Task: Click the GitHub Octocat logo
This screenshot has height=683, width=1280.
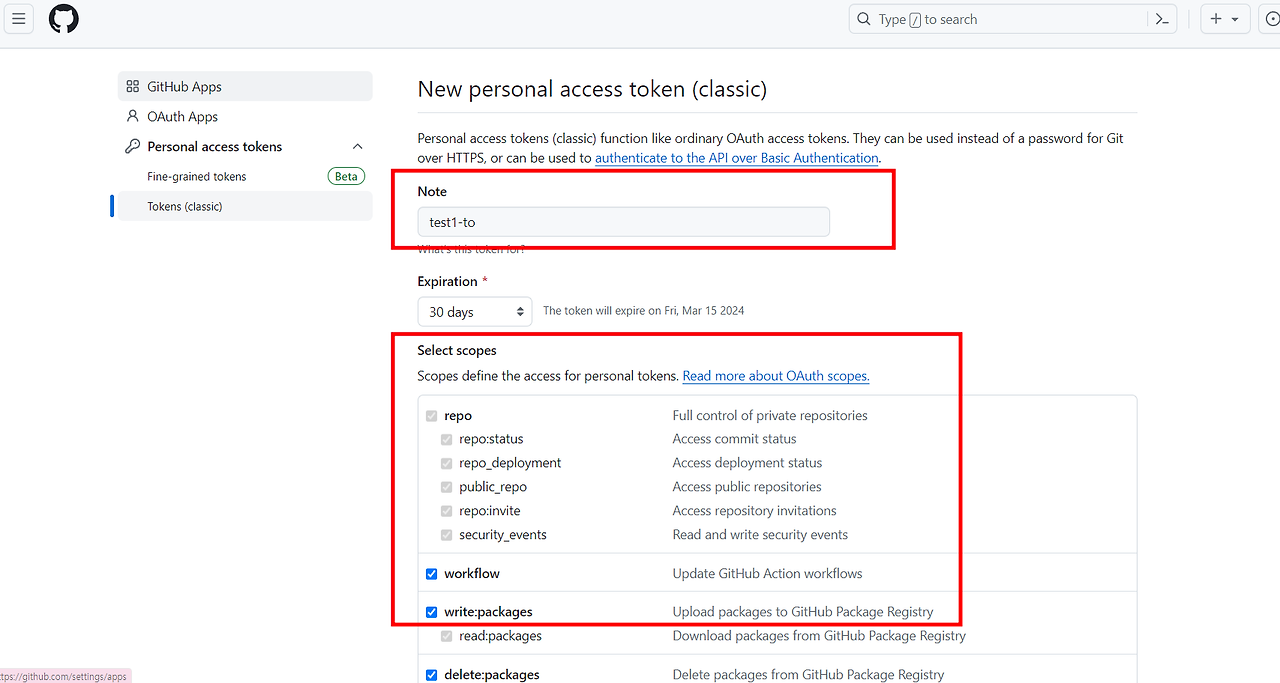Action: point(64,19)
